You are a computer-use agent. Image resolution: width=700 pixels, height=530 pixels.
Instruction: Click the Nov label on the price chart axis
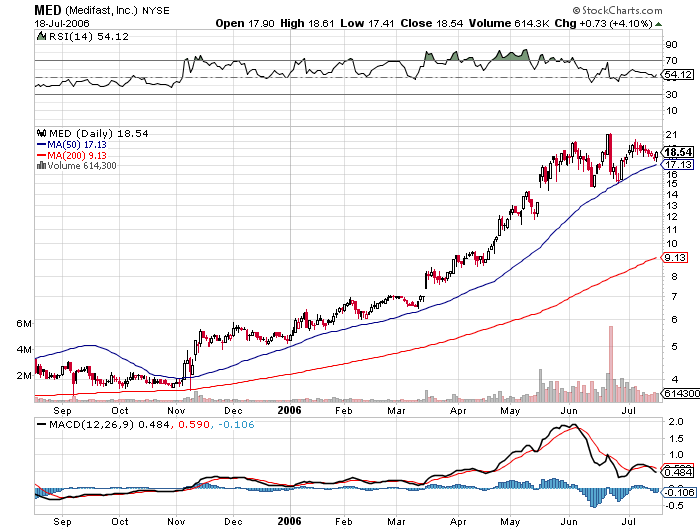click(176, 410)
